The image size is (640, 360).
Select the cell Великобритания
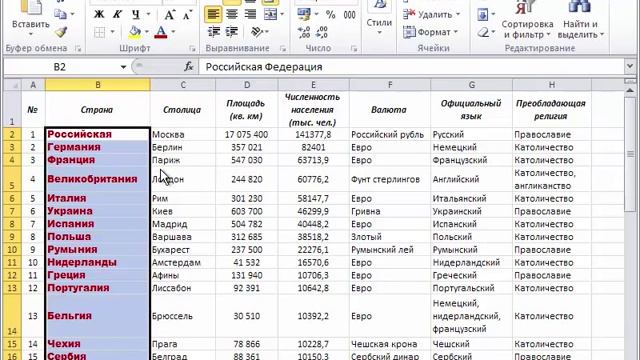coord(98,179)
